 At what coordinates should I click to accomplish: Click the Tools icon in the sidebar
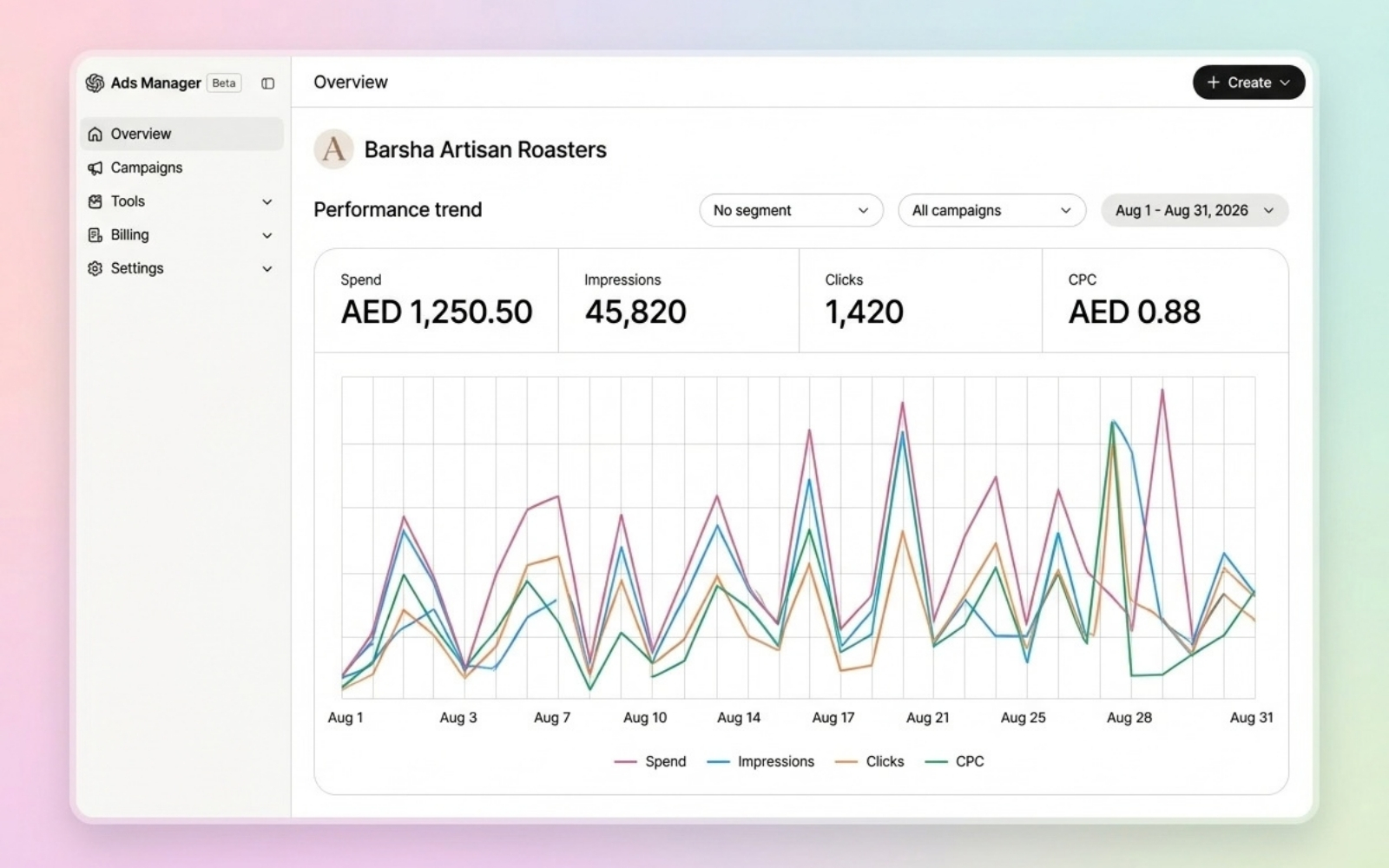[x=95, y=201]
